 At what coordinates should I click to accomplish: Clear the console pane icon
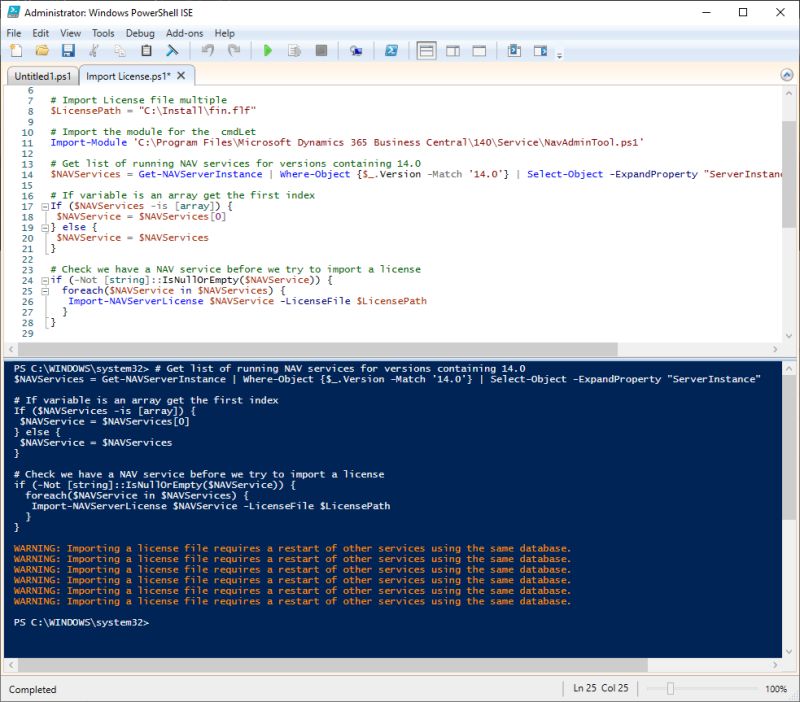point(172,51)
